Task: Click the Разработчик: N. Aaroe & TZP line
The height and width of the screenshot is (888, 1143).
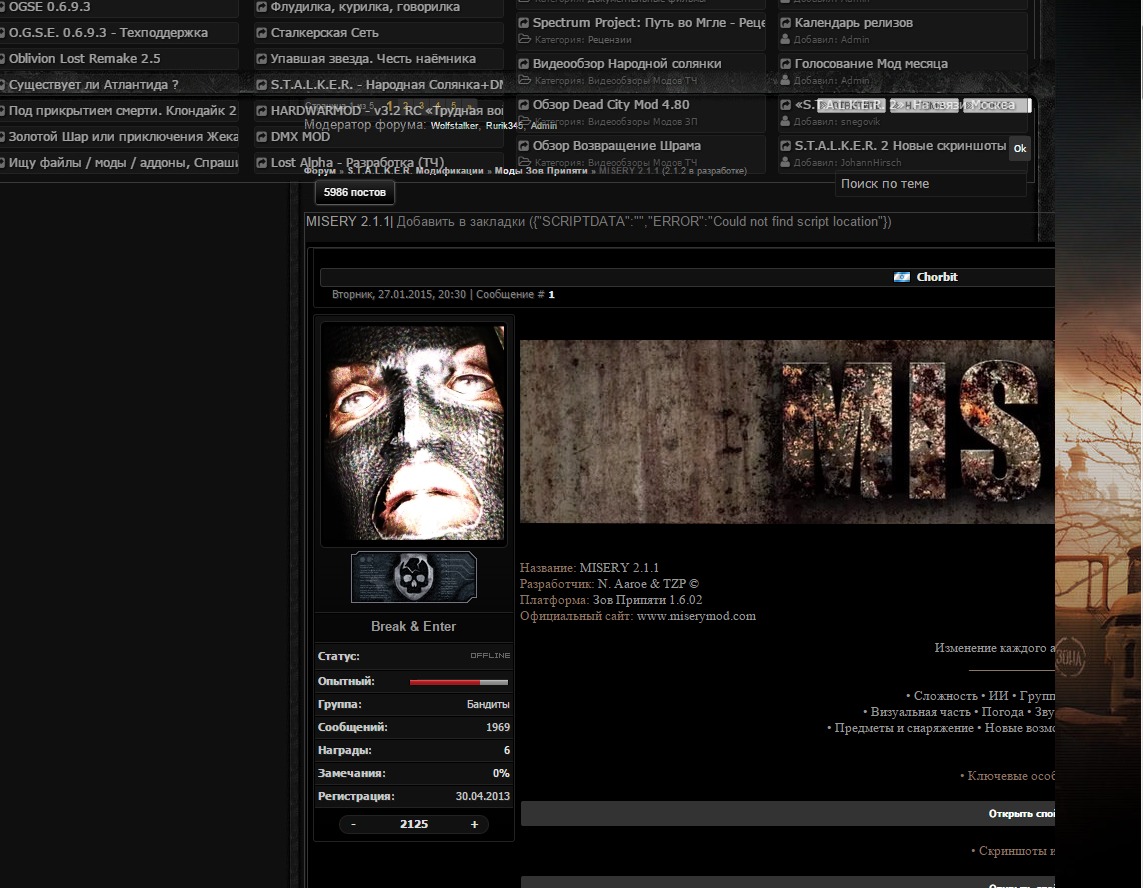Action: click(609, 584)
